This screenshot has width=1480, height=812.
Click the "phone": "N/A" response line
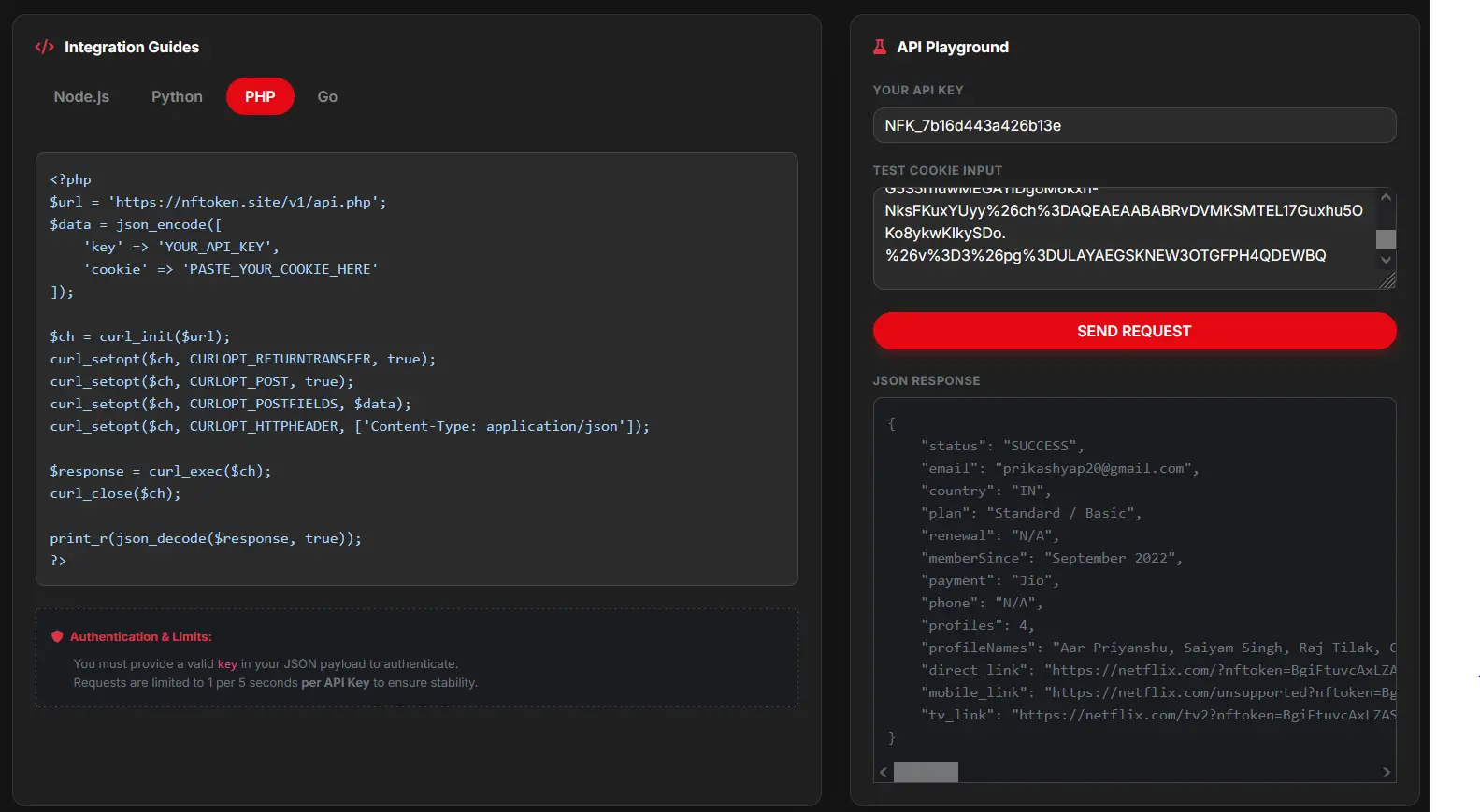click(982, 603)
